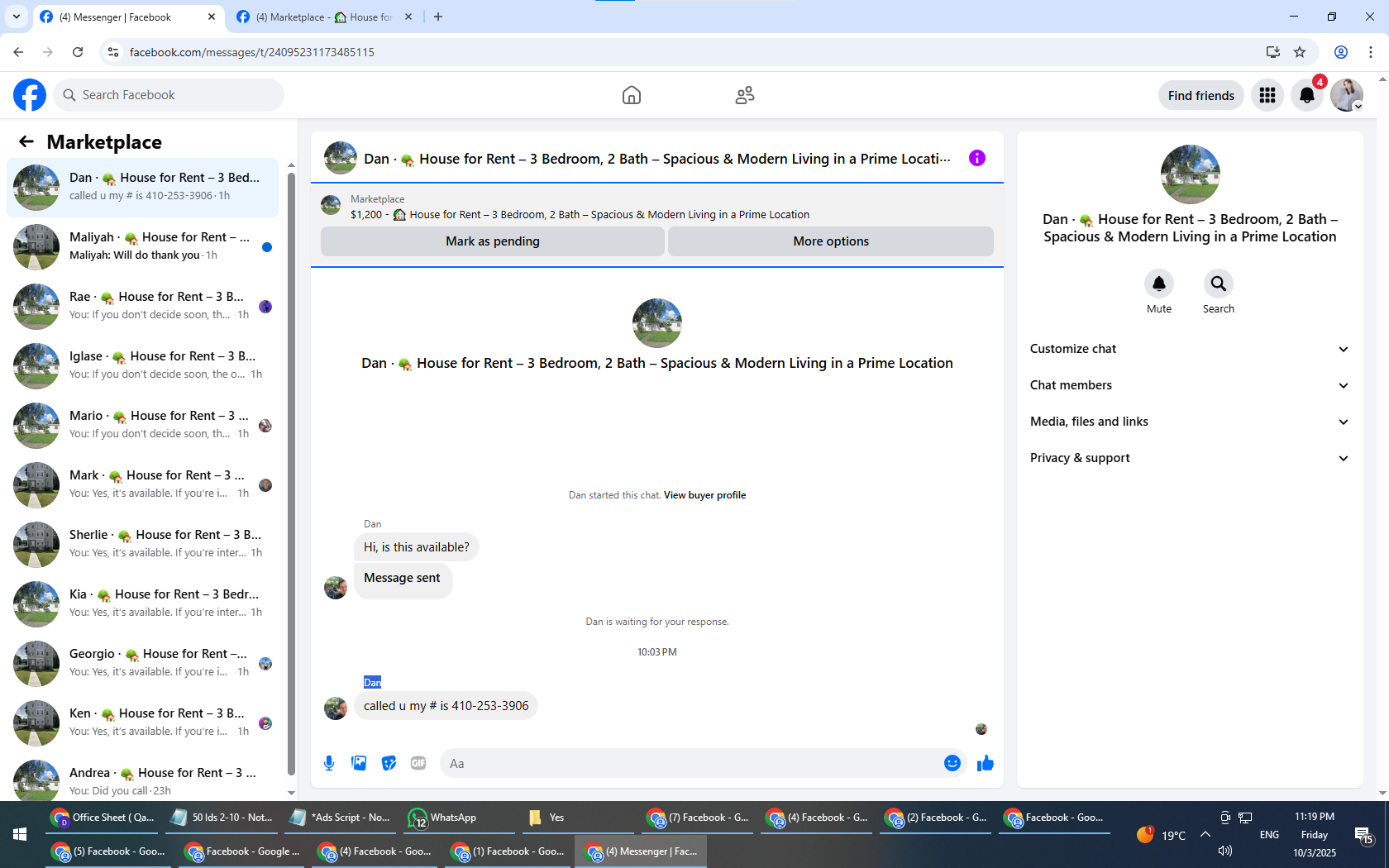Image resolution: width=1389 pixels, height=868 pixels.
Task: Click the Search Facebook field
Action: tap(169, 95)
